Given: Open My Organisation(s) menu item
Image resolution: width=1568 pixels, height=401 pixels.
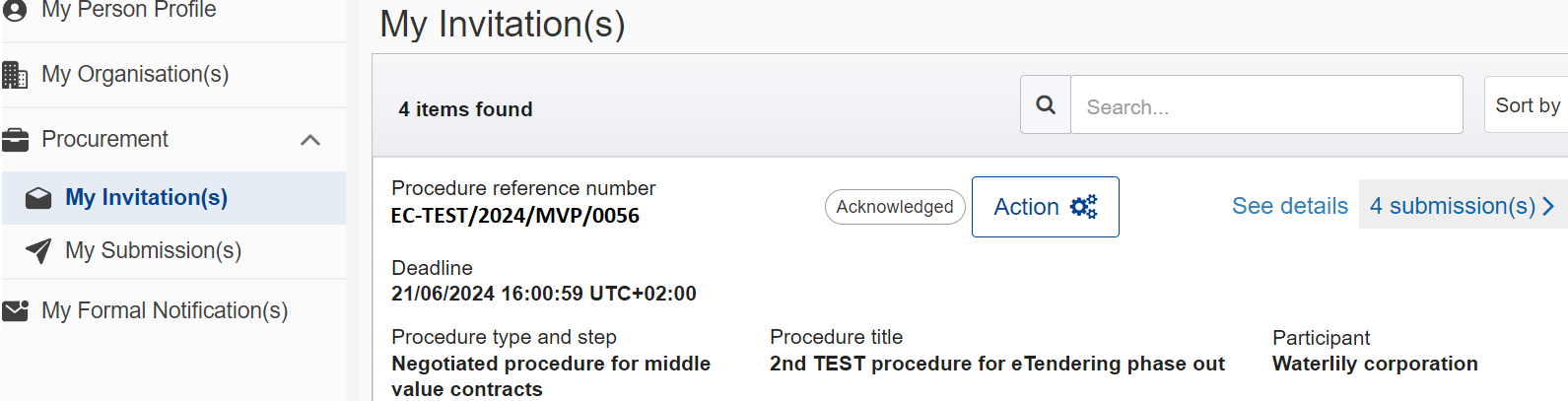Looking at the screenshot, I should click(135, 75).
